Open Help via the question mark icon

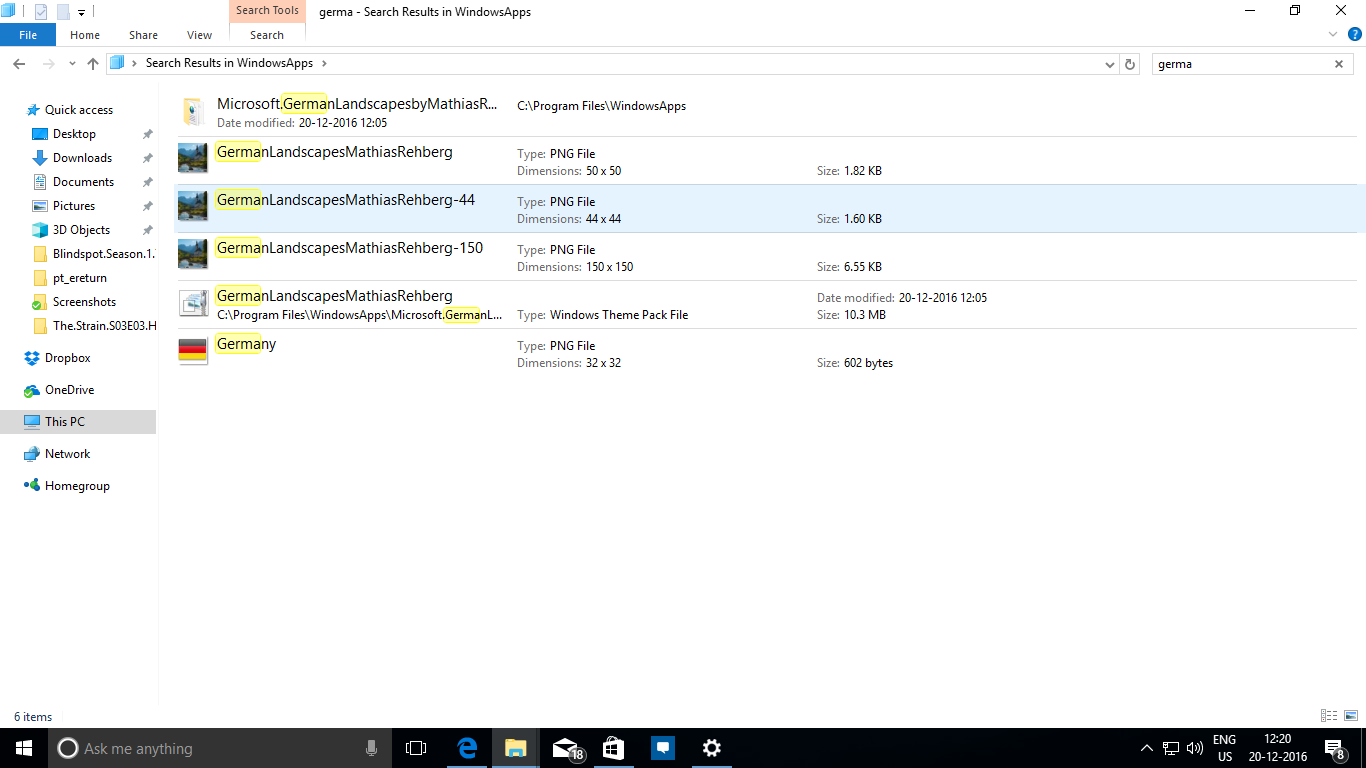(x=1355, y=34)
